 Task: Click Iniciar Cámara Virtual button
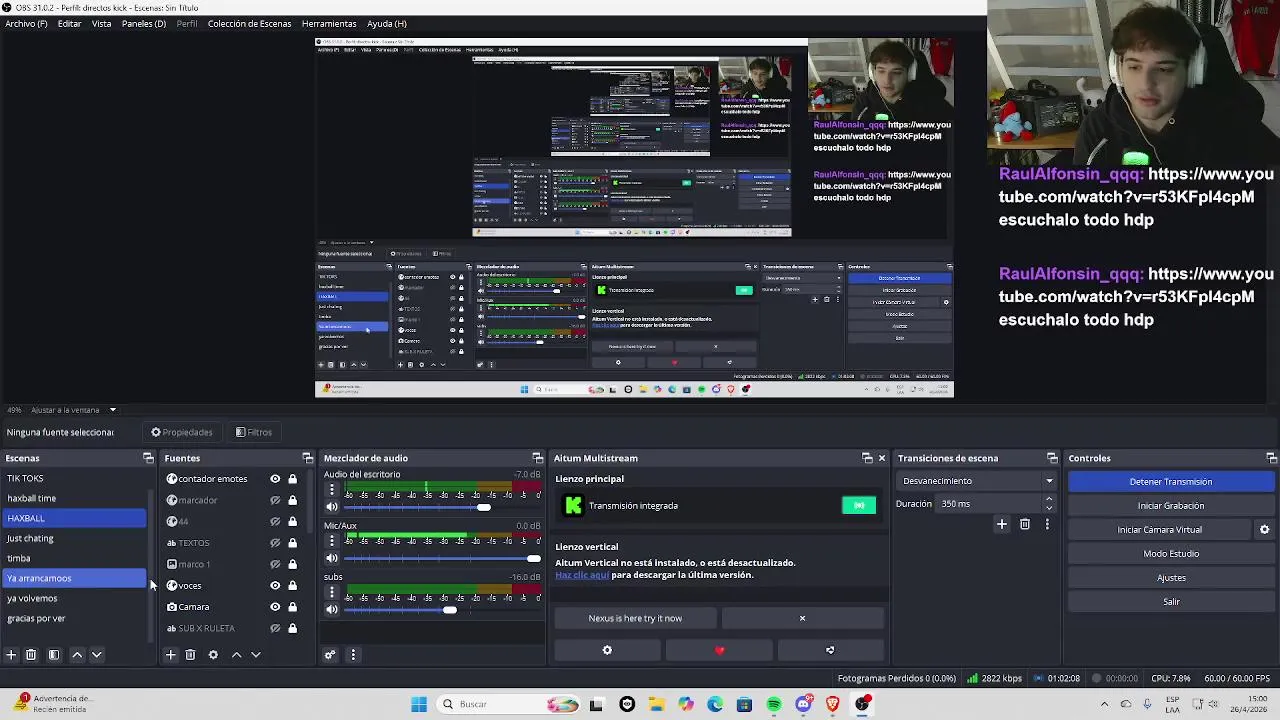(x=1159, y=530)
